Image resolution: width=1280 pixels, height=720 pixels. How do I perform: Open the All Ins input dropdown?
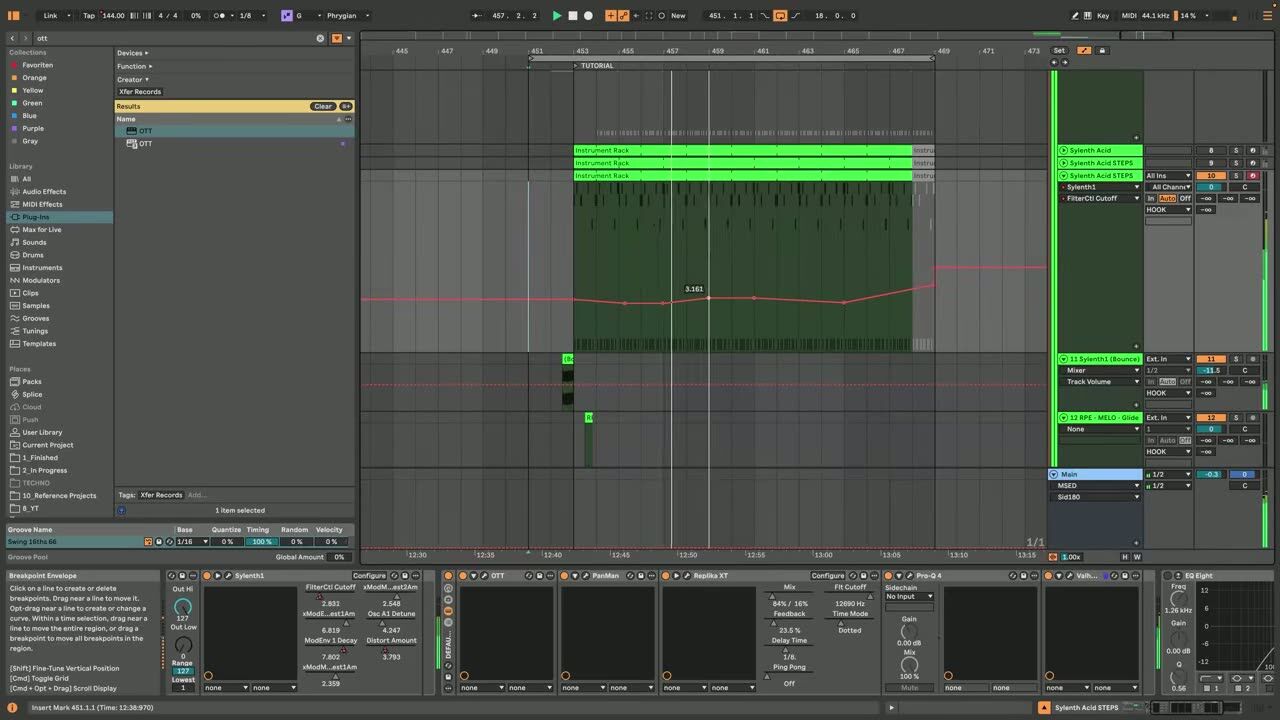(x=1168, y=176)
